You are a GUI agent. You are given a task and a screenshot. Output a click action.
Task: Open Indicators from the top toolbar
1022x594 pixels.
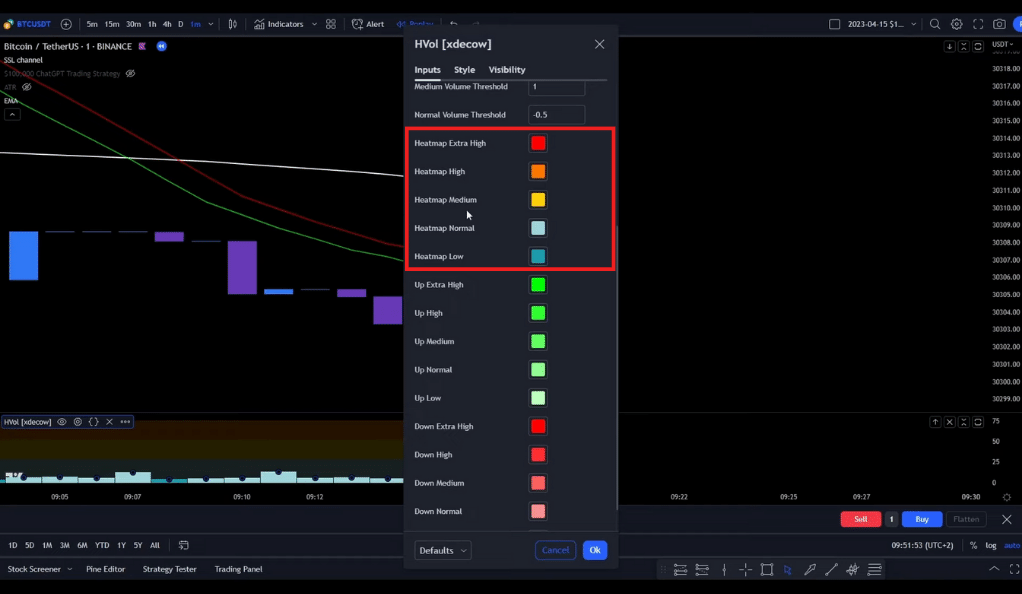(279, 24)
